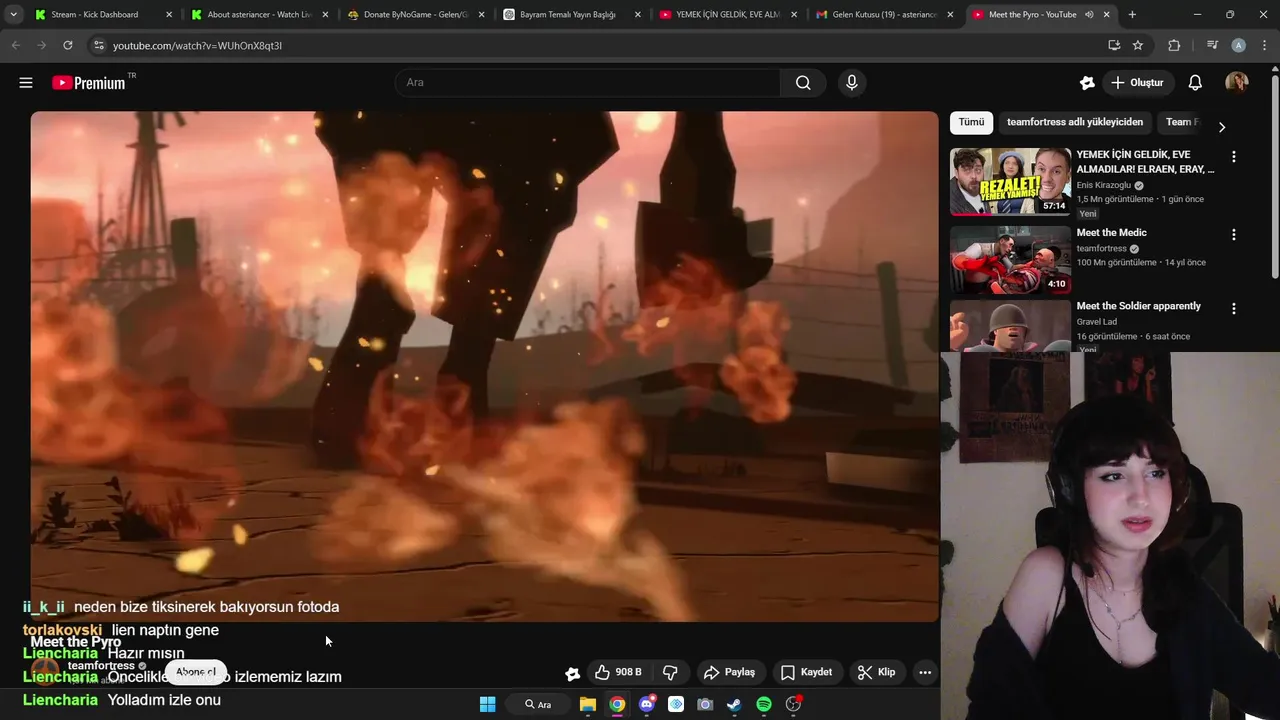
Task: Show more filter chips with right chevron
Action: (x=1221, y=127)
